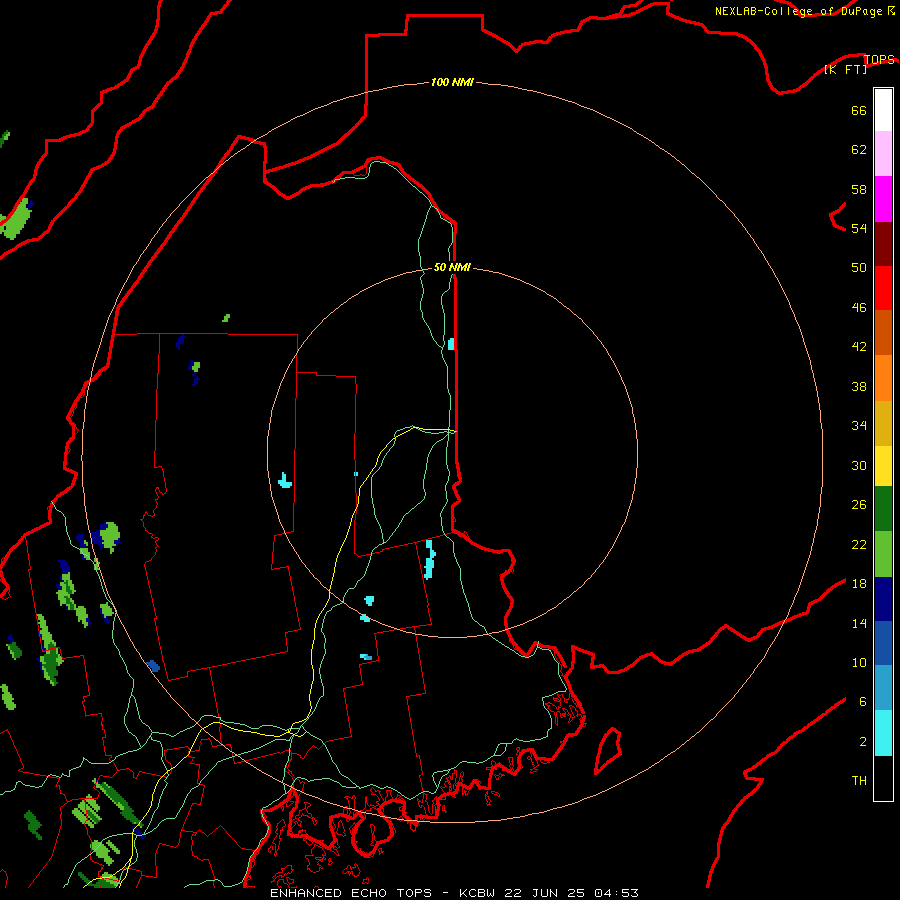900x900 pixels.
Task: Pick the dark orange legend swatch
Action: (883, 332)
